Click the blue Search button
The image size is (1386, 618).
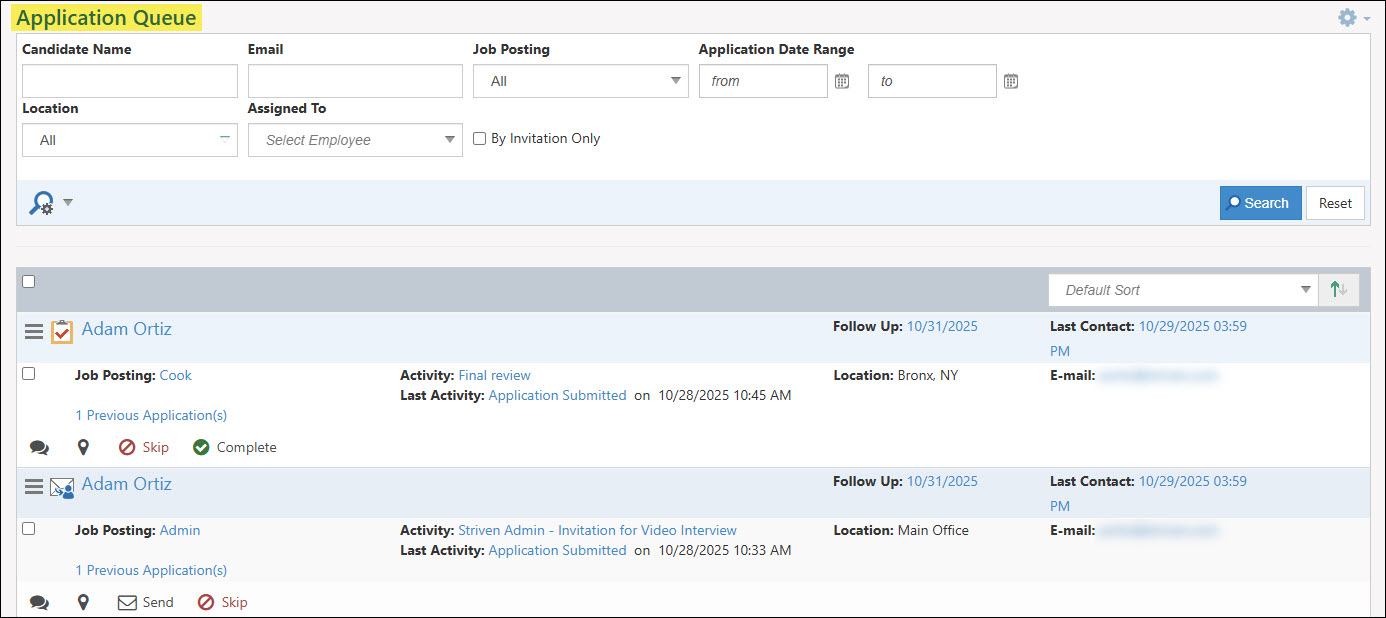(1260, 203)
